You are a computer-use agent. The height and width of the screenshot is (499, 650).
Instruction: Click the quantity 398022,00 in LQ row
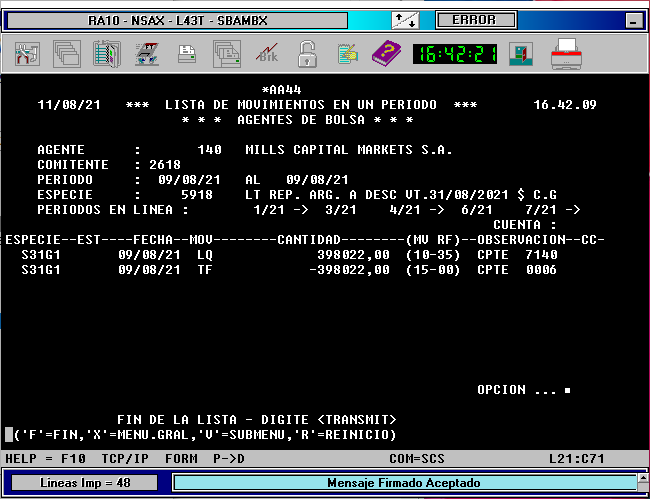(353, 254)
